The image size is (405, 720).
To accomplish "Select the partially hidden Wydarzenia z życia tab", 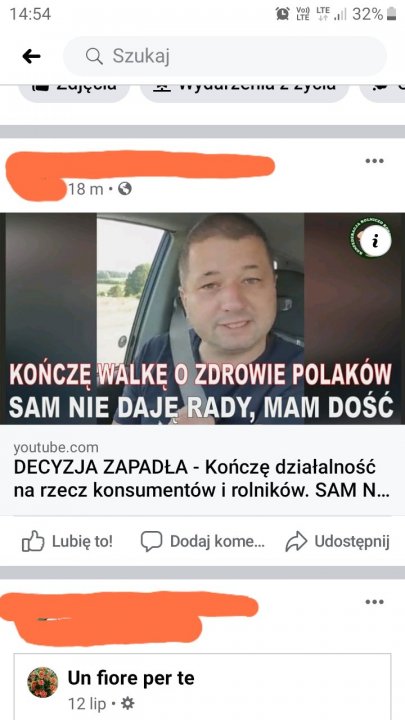I will [x=244, y=90].
